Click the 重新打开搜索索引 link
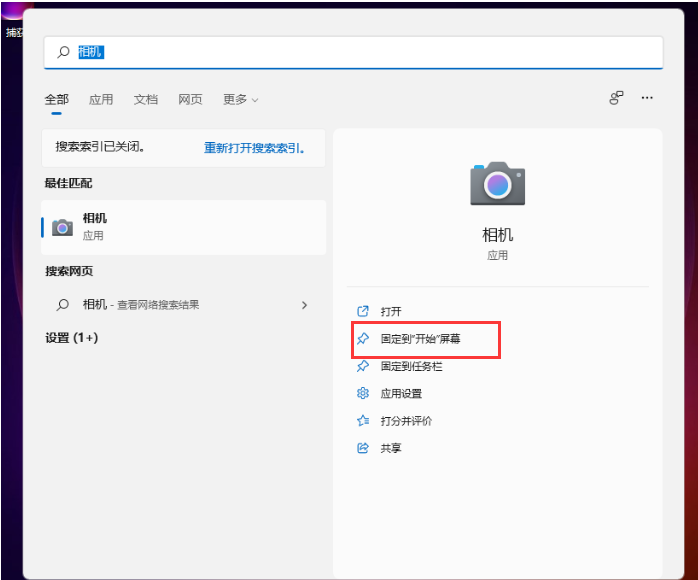698x580 pixels. pos(254,148)
